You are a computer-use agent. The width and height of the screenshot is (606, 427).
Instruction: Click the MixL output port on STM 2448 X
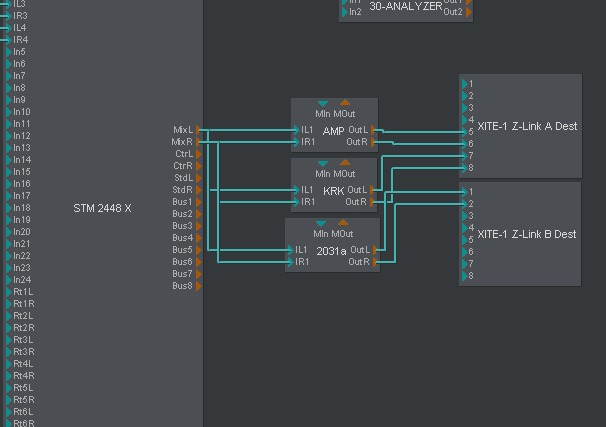tap(198, 130)
